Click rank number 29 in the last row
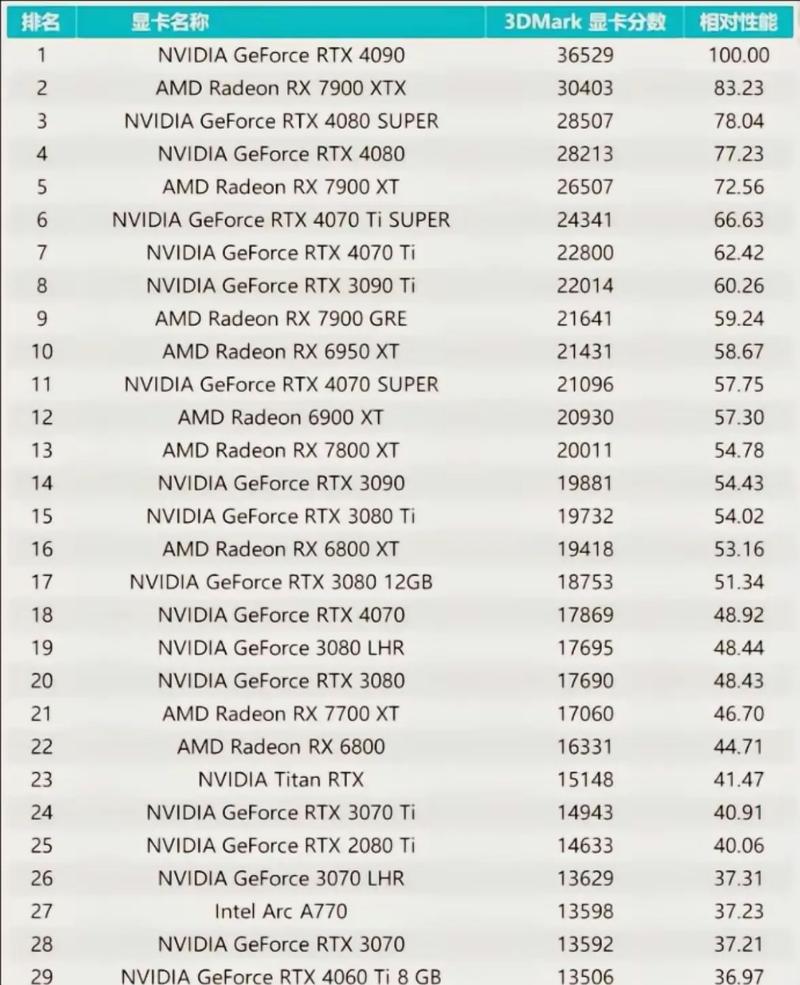This screenshot has height=985, width=800. 41,975
